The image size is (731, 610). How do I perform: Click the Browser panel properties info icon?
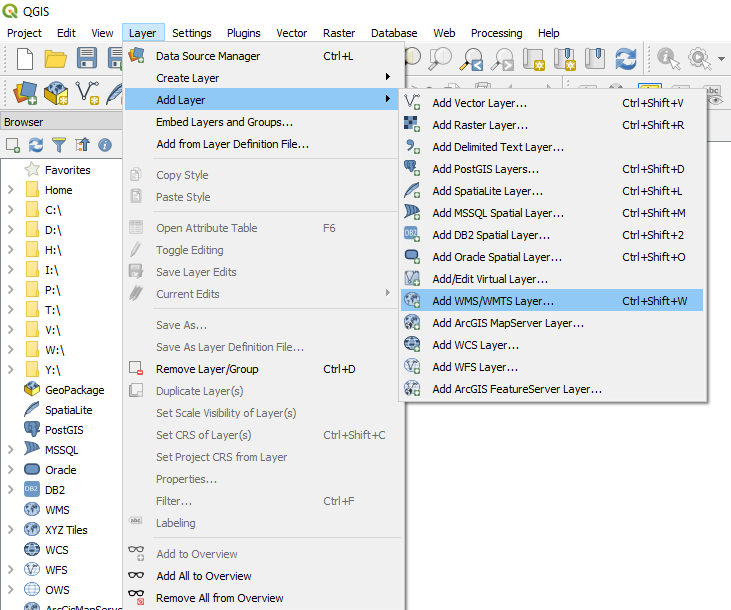pos(104,145)
